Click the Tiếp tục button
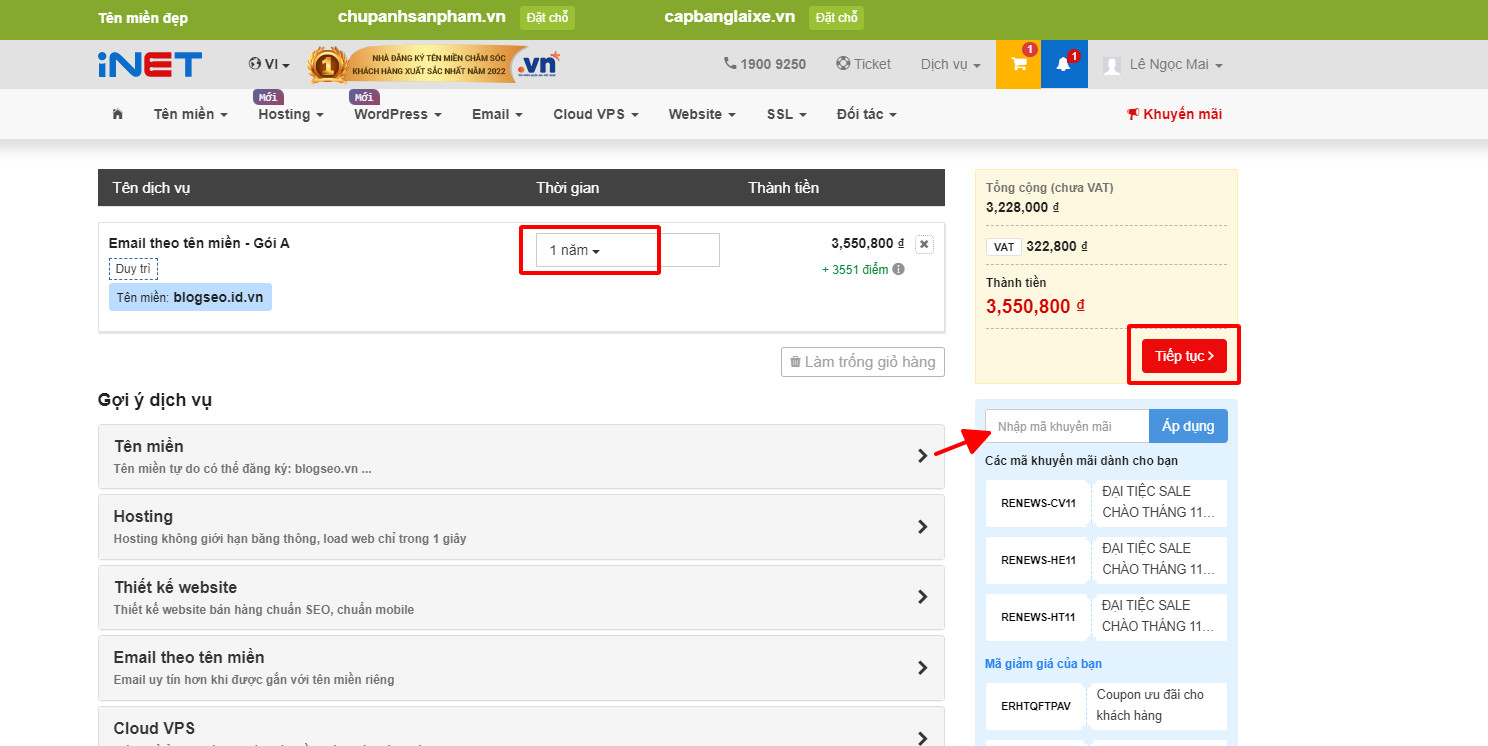Image resolution: width=1488 pixels, height=746 pixels. click(x=1184, y=354)
